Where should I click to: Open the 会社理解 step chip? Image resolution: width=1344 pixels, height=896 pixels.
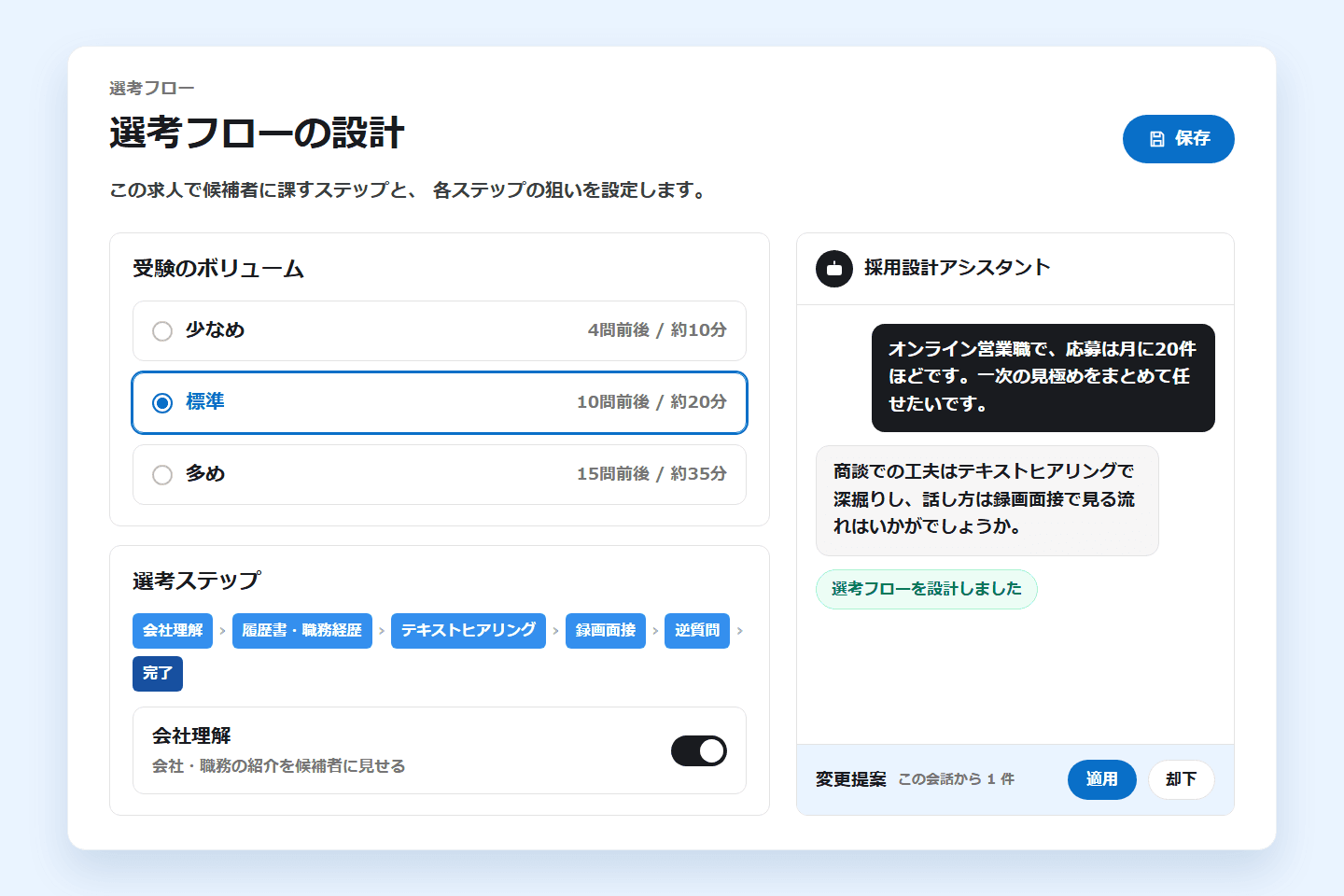point(173,631)
